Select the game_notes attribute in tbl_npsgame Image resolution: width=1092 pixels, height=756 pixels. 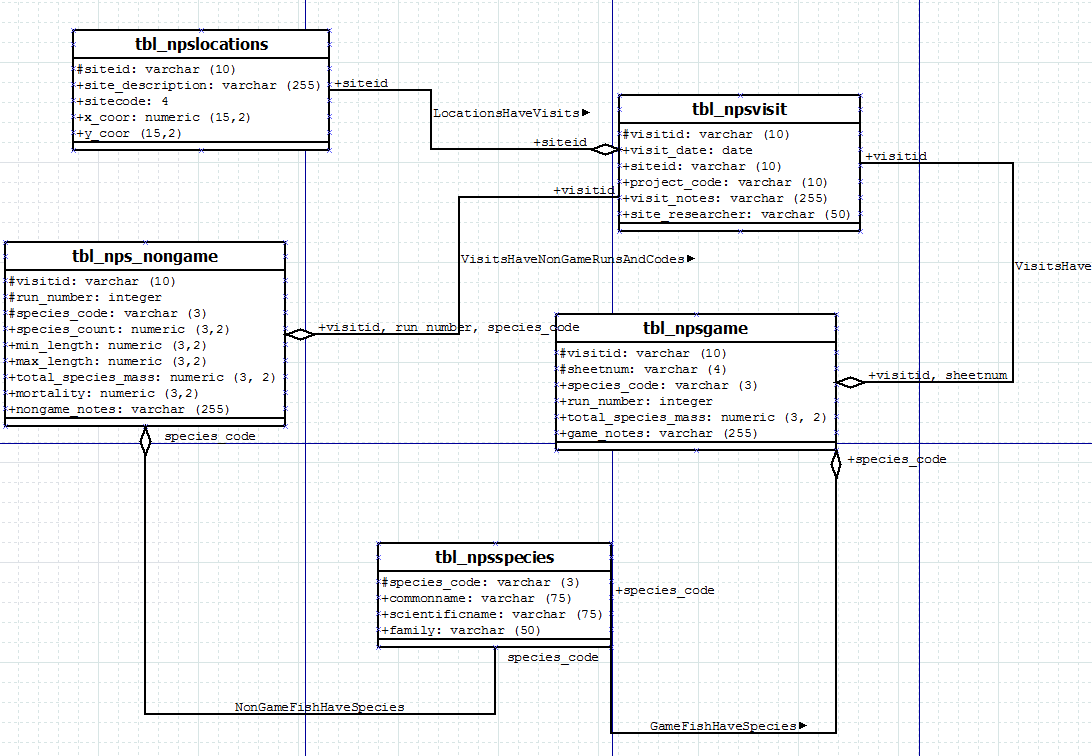[658, 433]
